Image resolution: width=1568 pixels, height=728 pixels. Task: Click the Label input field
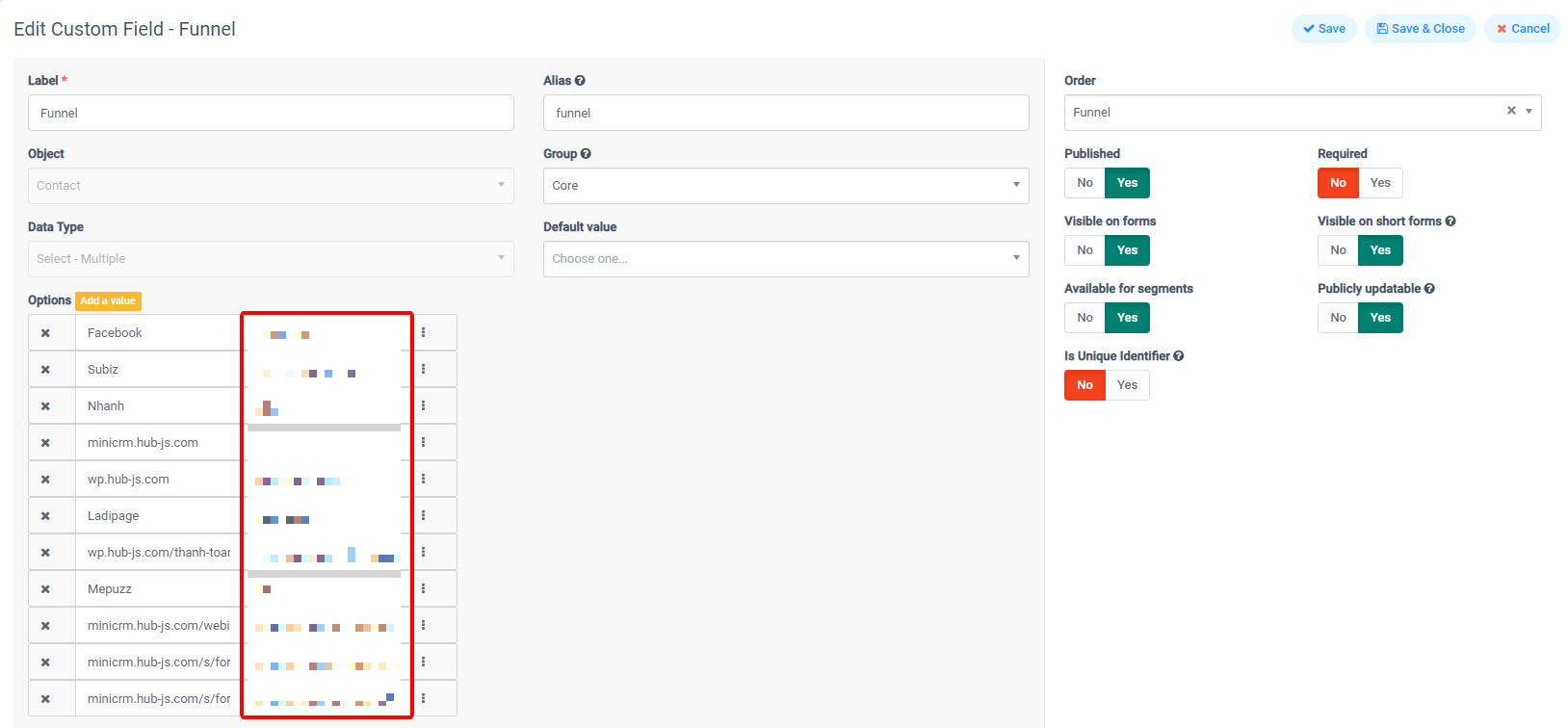click(x=271, y=113)
